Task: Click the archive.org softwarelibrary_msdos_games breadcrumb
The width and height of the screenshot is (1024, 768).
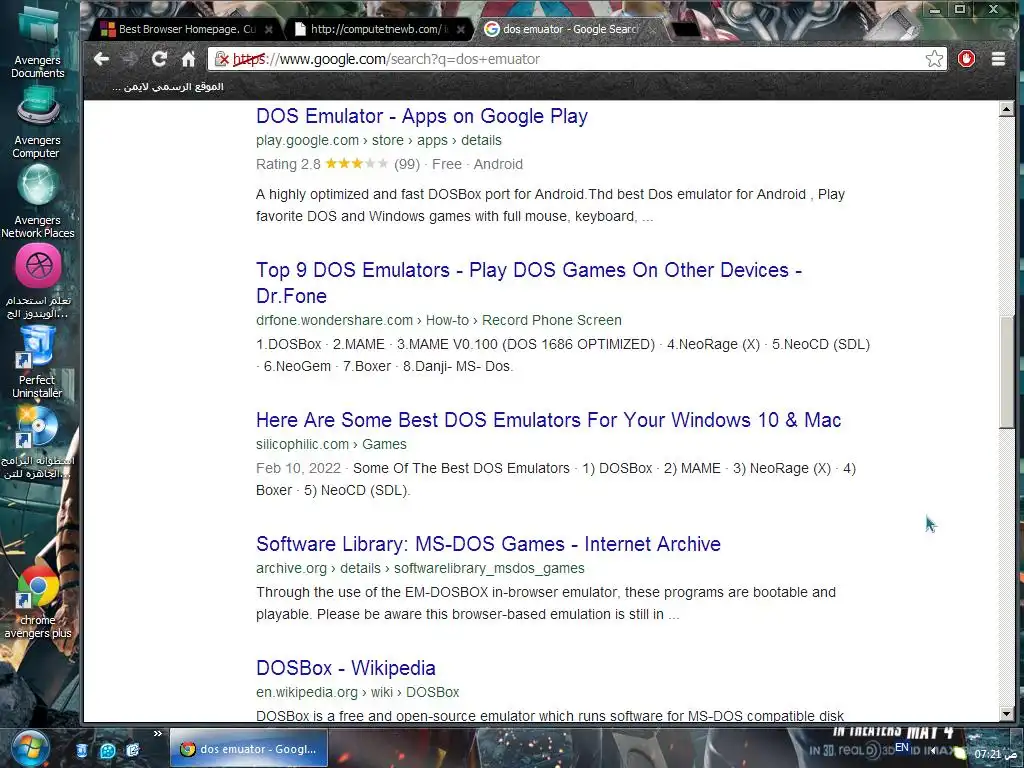Action: click(x=420, y=568)
